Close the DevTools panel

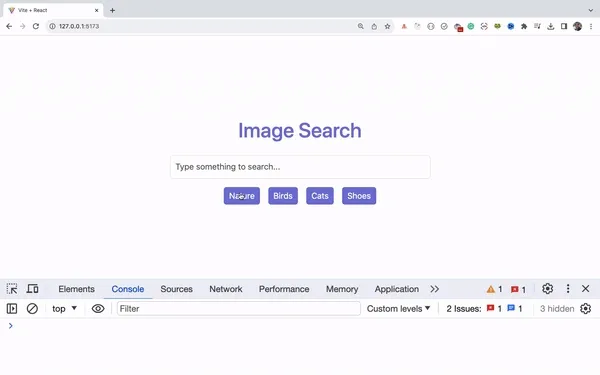pyautogui.click(x=585, y=289)
